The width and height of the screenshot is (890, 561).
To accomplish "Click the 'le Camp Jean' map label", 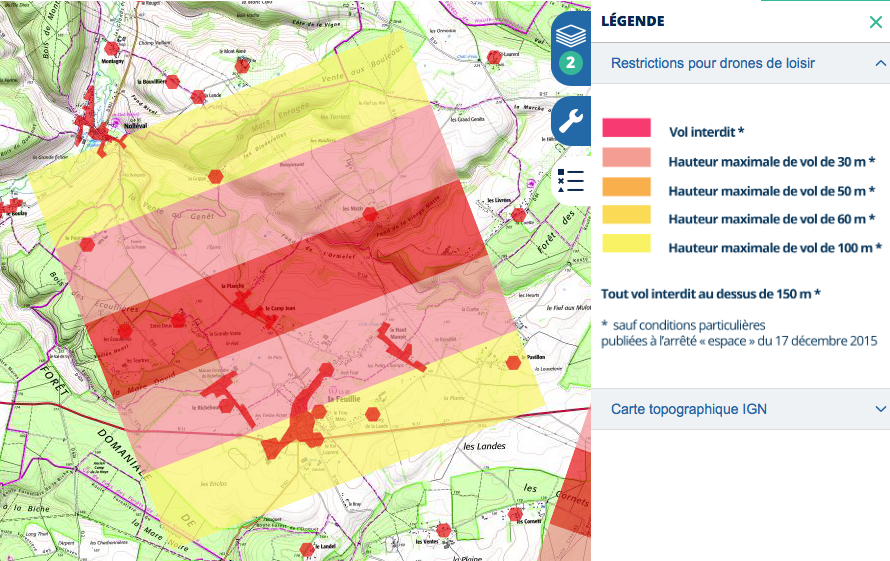I will [280, 308].
